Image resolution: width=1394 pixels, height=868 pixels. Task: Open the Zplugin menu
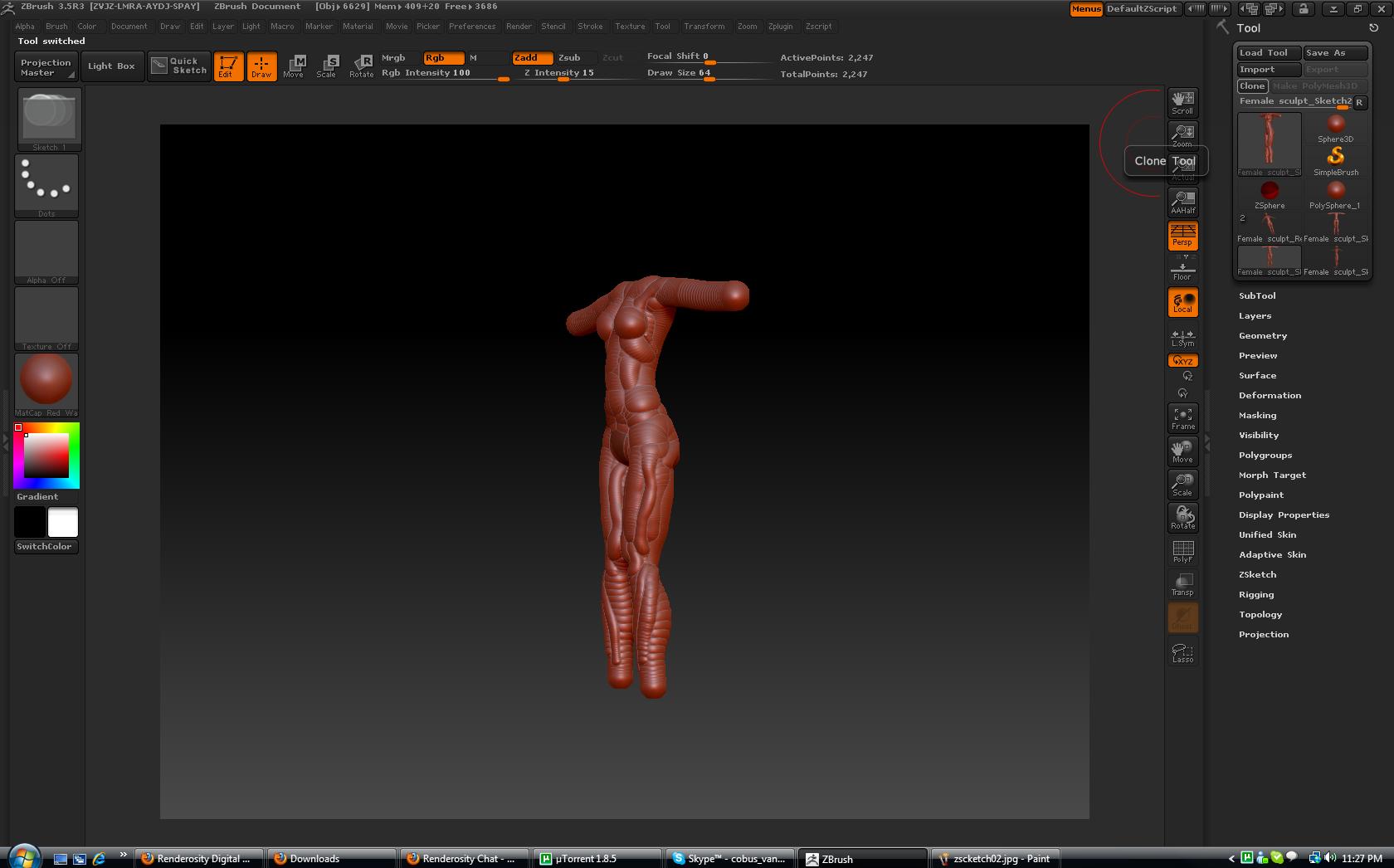[780, 27]
